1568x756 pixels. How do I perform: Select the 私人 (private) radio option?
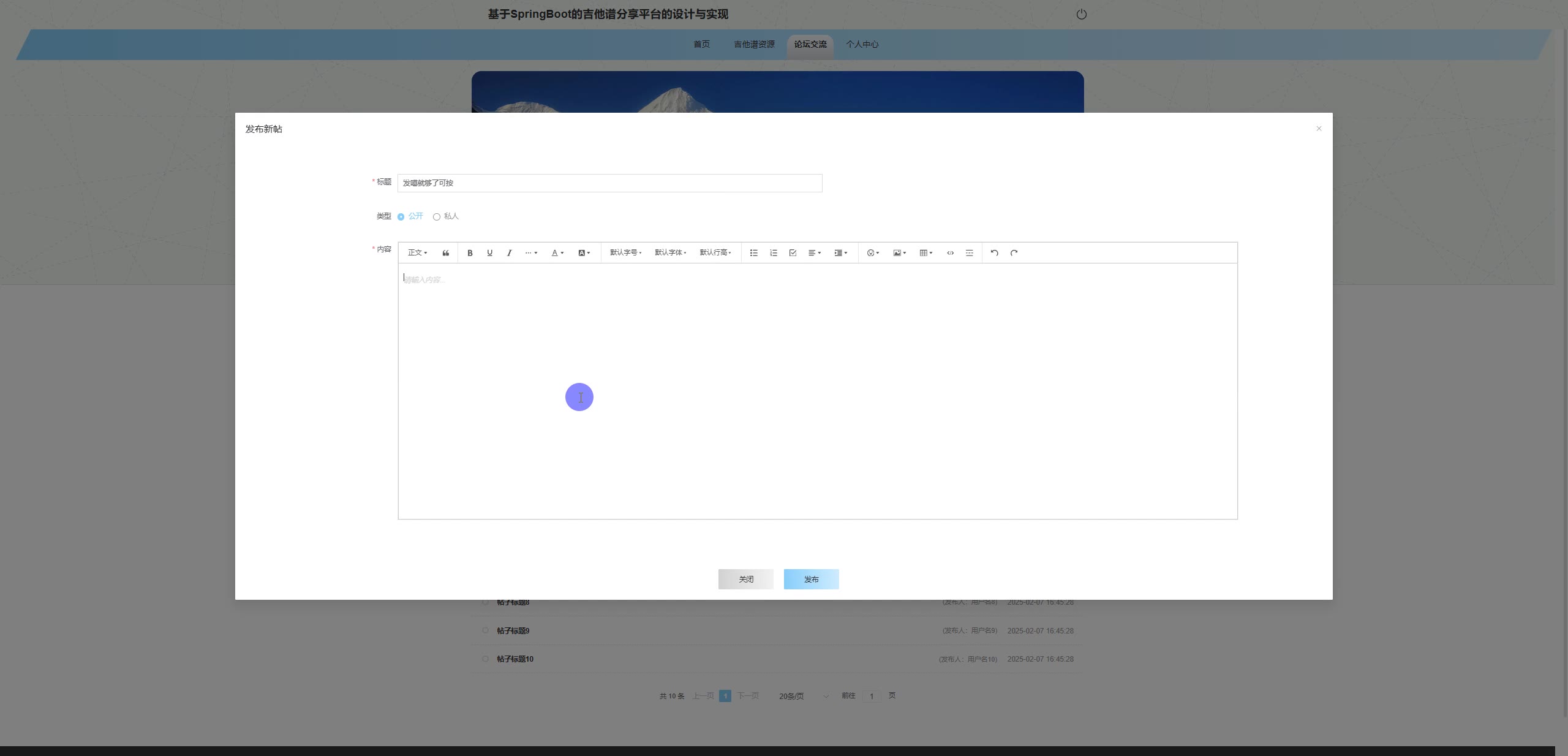437,217
